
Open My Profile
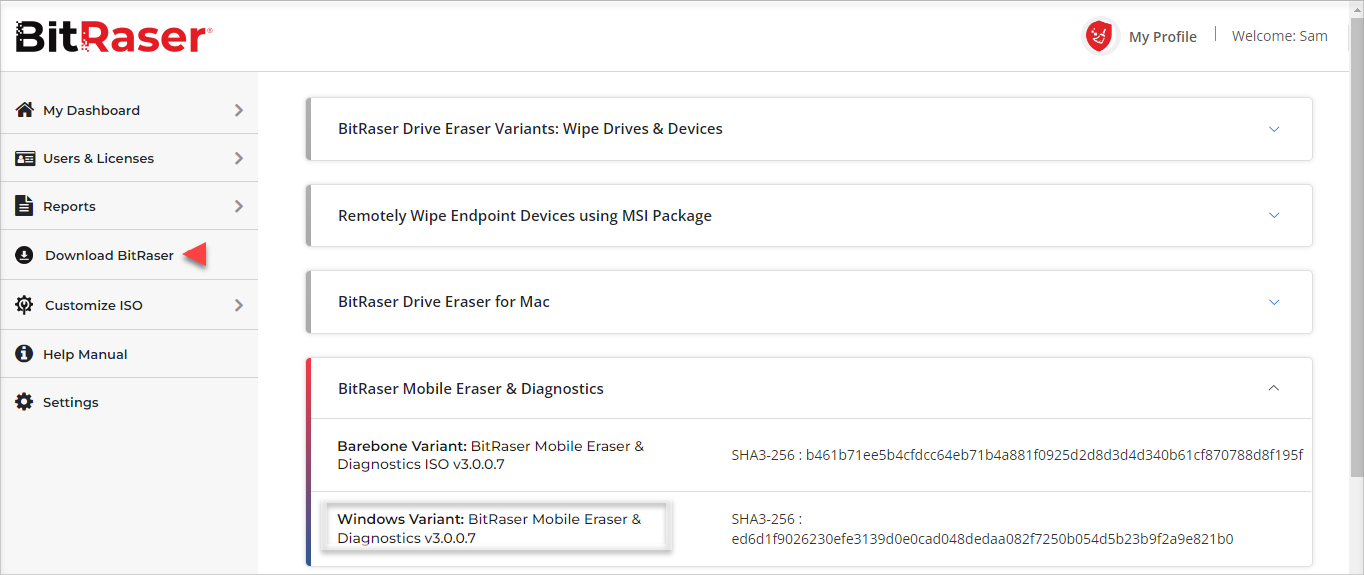(1162, 37)
